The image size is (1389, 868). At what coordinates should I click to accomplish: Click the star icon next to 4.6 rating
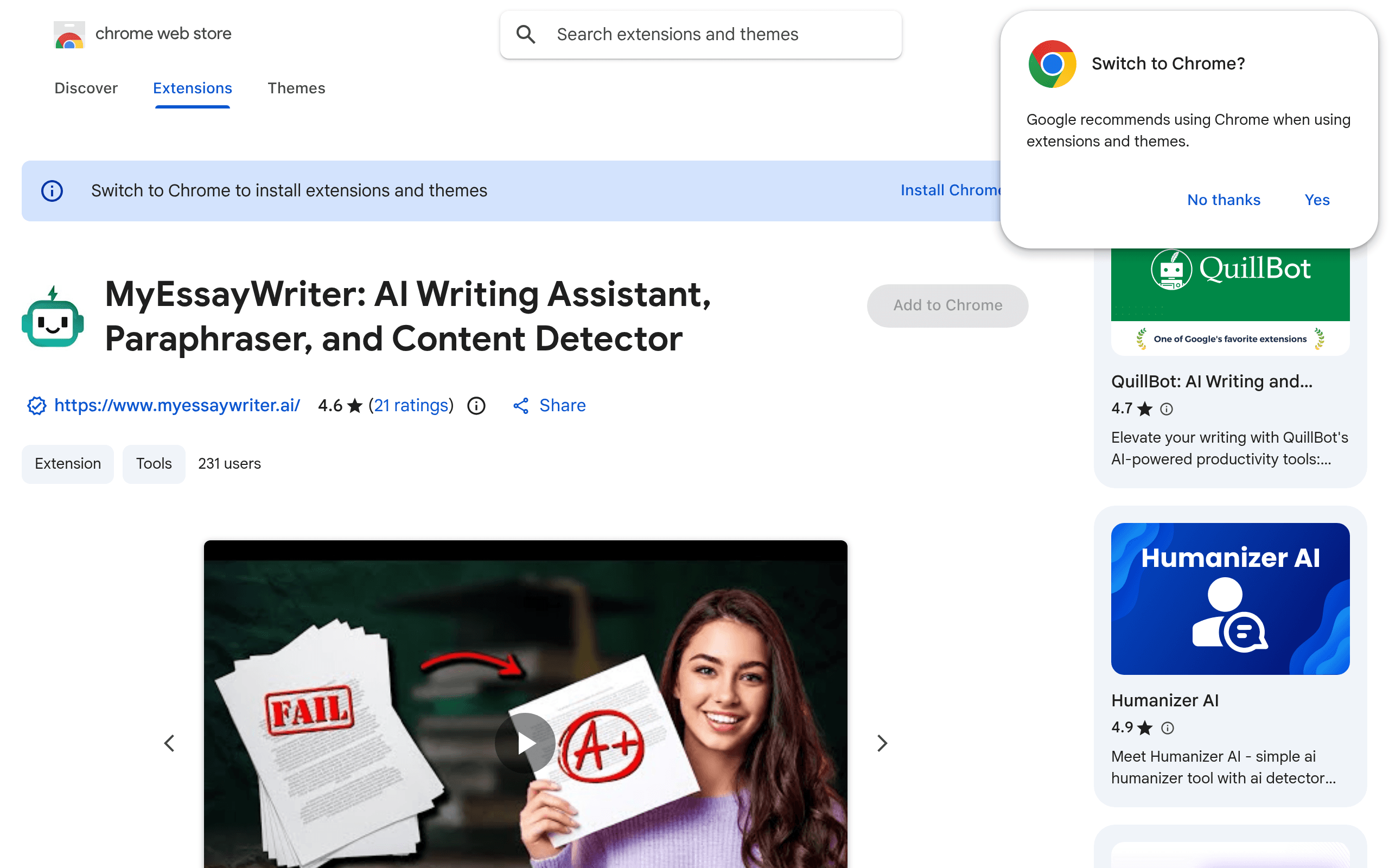(355, 405)
